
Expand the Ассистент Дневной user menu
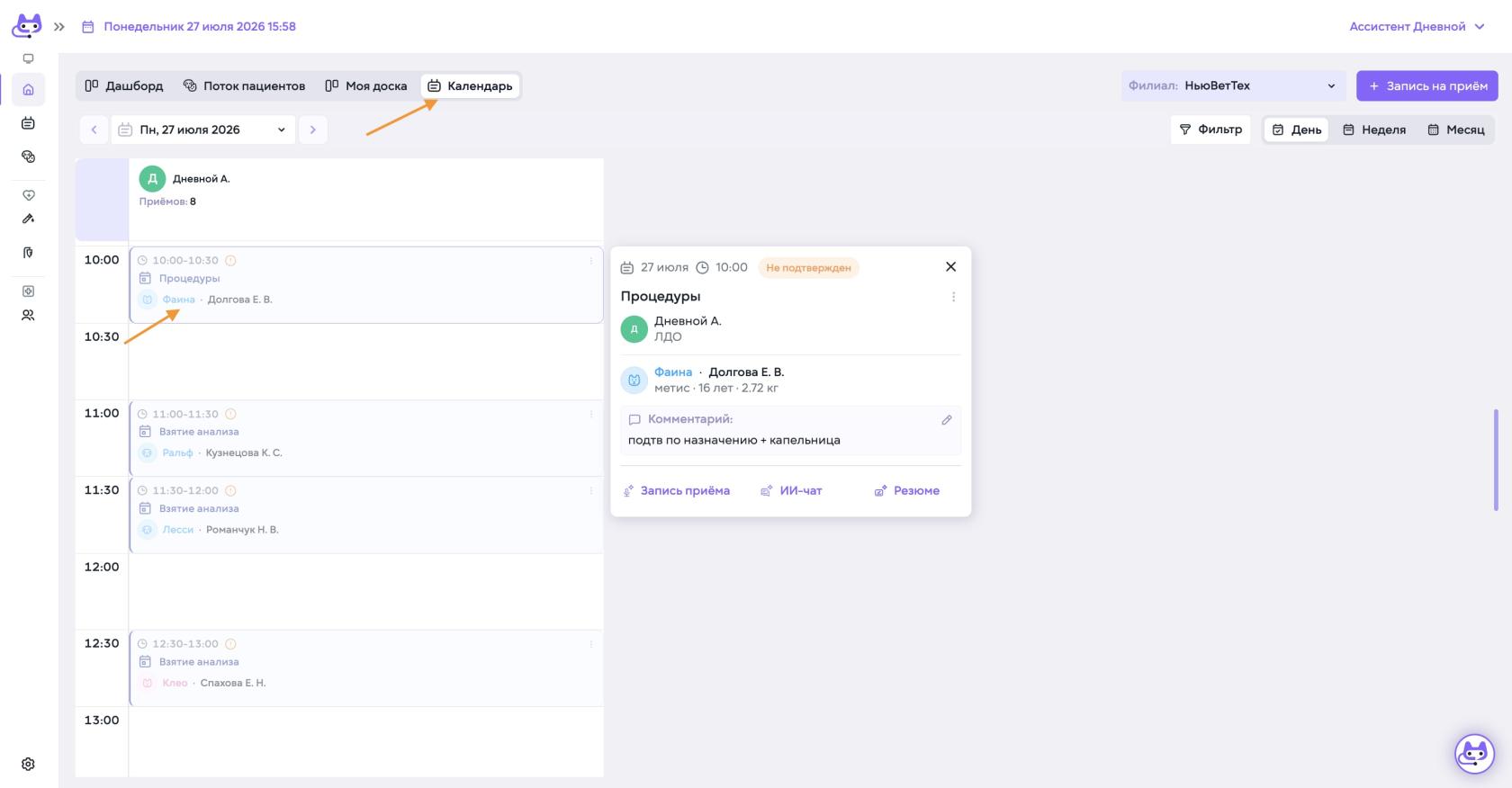coord(1417,27)
